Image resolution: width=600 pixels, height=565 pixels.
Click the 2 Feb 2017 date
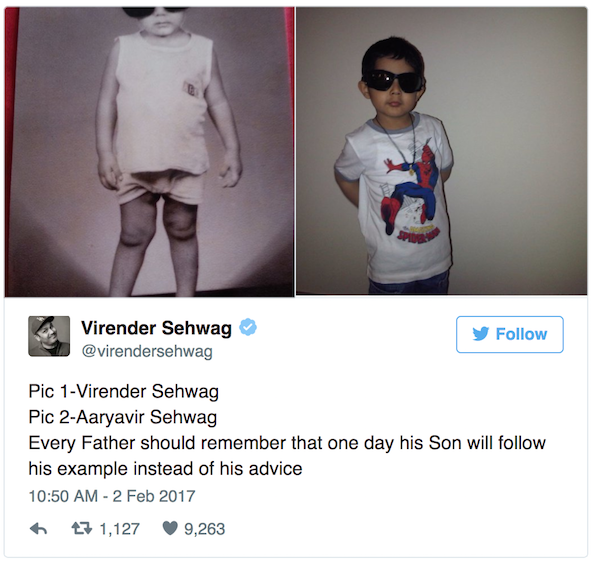[154, 497]
